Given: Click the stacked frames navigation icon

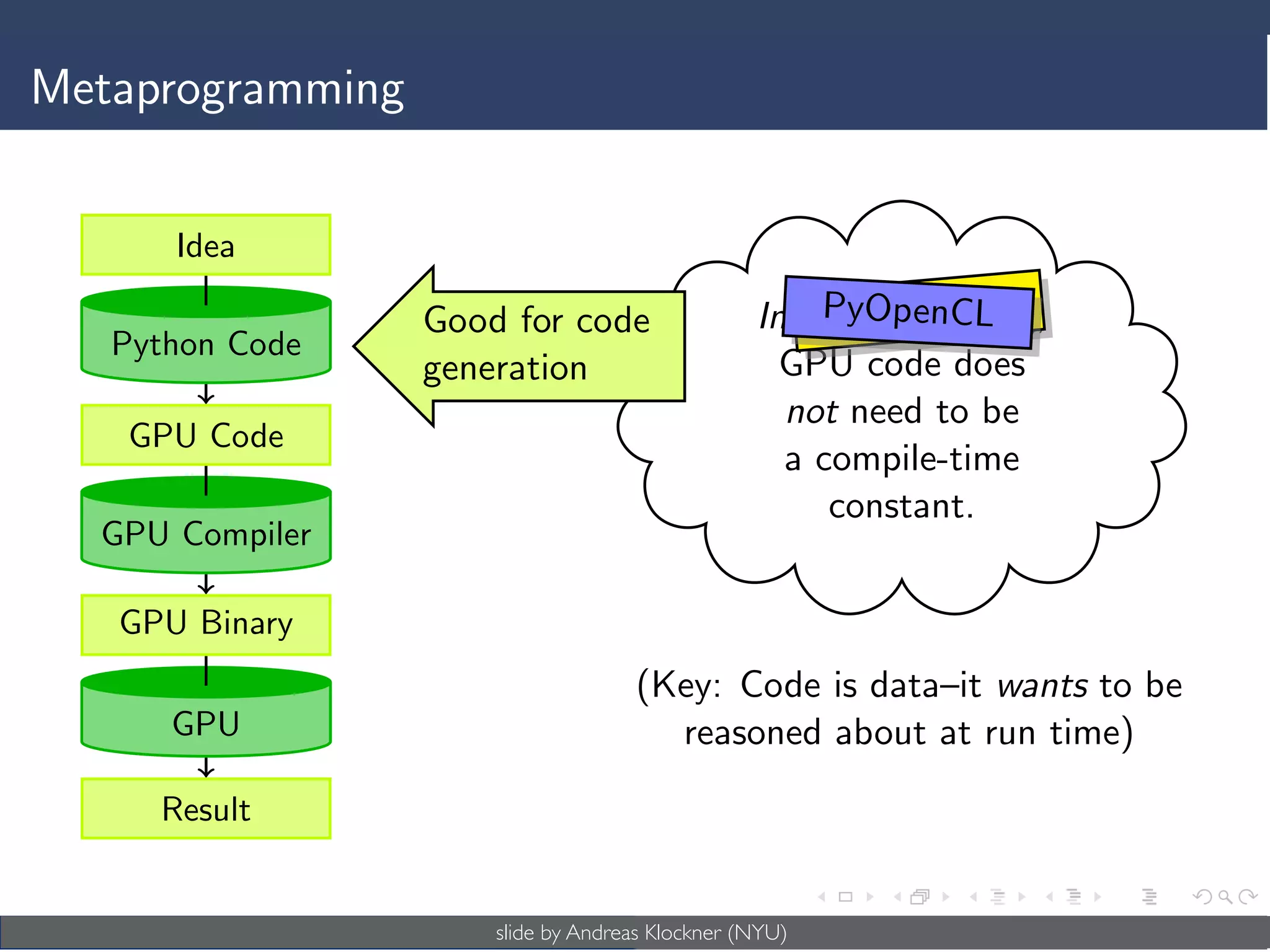Looking at the screenshot, I should pos(920,897).
